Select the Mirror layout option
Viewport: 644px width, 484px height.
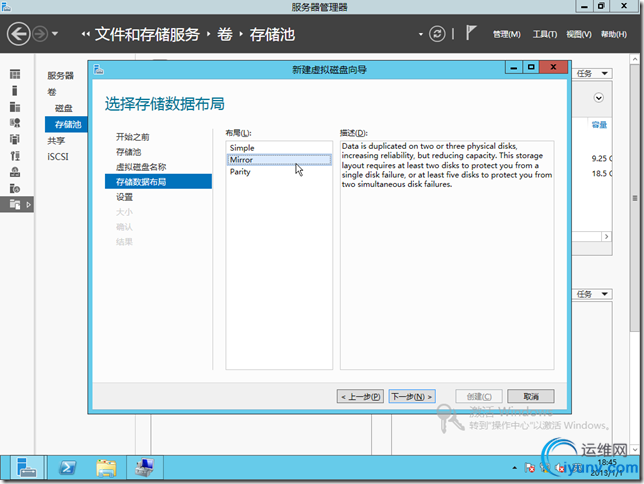pos(279,160)
